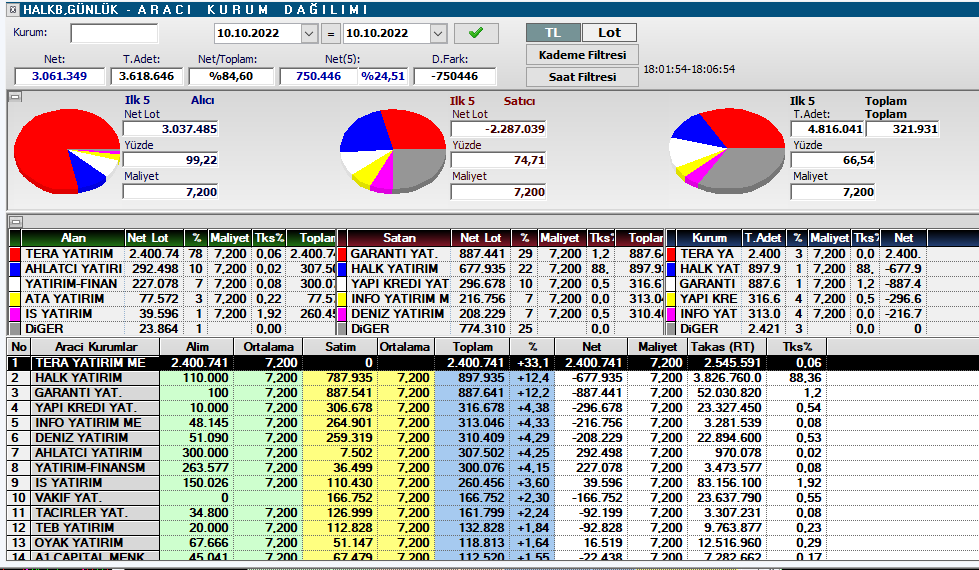This screenshot has width=979, height=570.
Task: Open the Kademe Filtresi button
Action: pyautogui.click(x=582, y=55)
